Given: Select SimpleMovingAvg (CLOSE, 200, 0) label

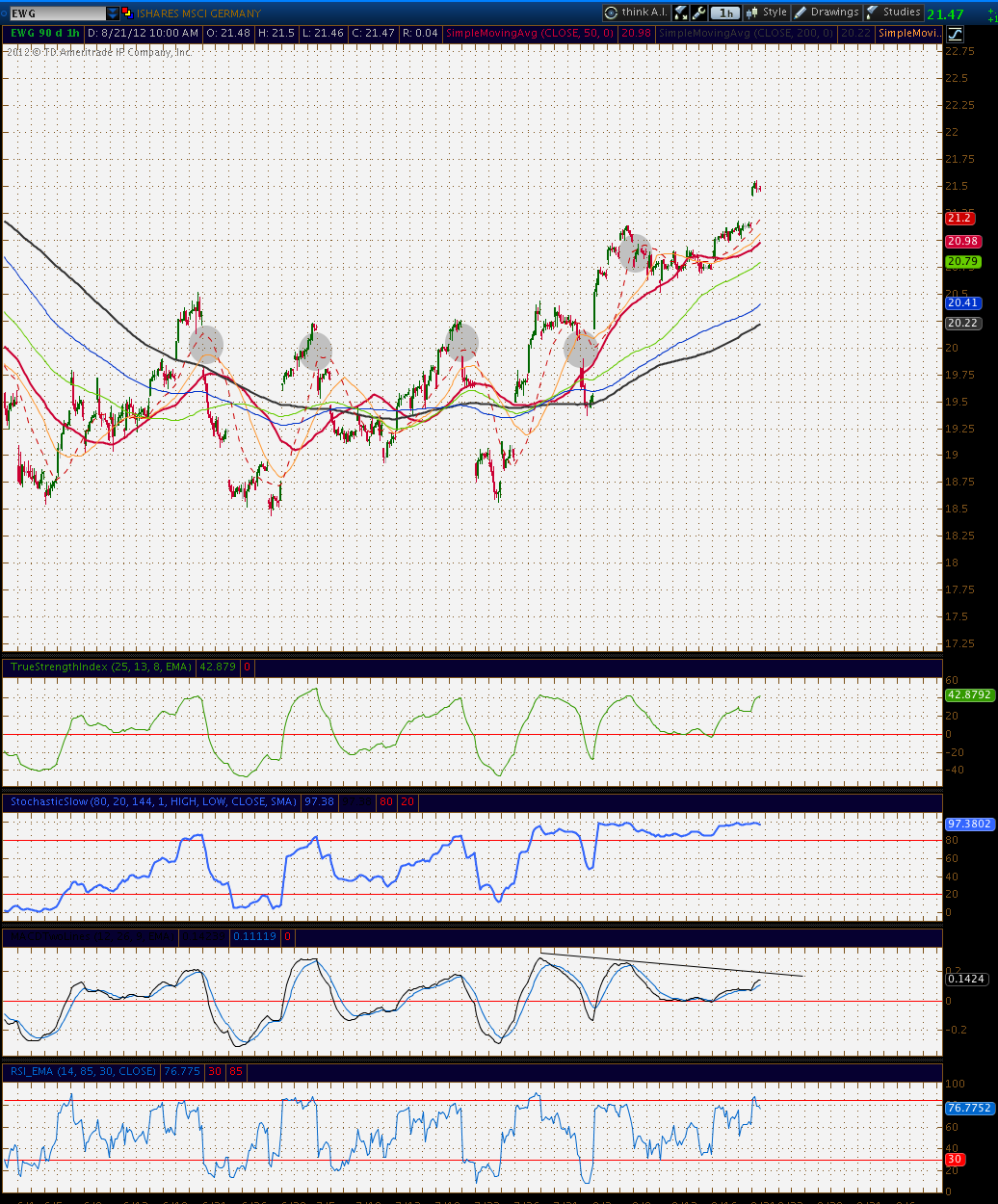Looking at the screenshot, I should 745,33.
